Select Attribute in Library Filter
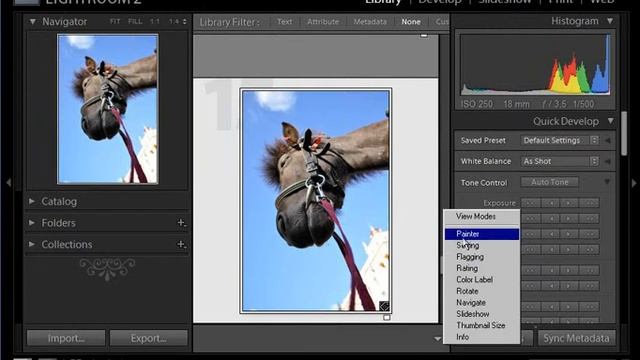Viewport: 640px width, 360px height. pos(323,22)
